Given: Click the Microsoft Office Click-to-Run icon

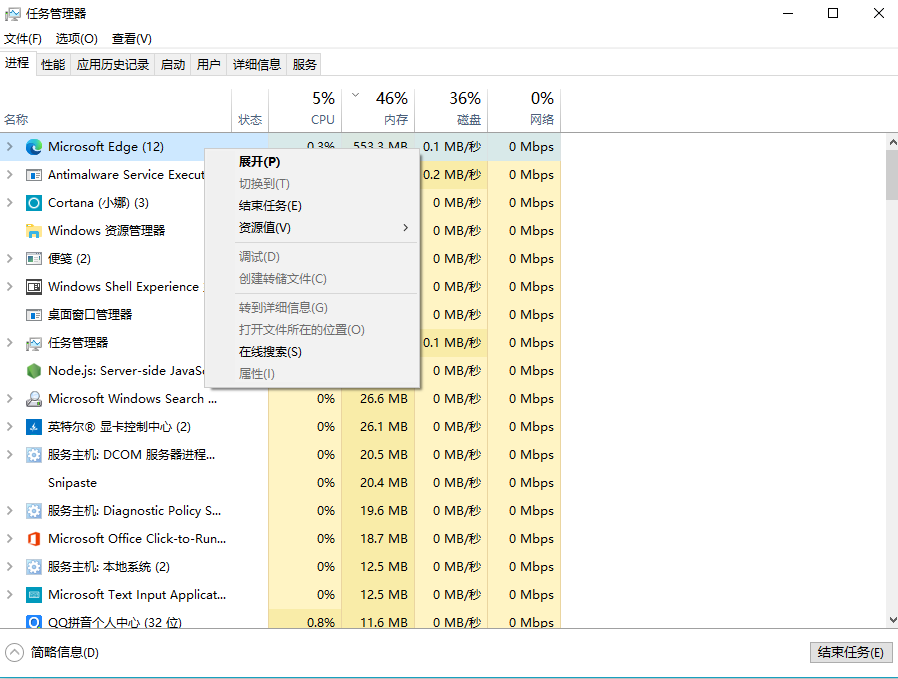Looking at the screenshot, I should (34, 539).
